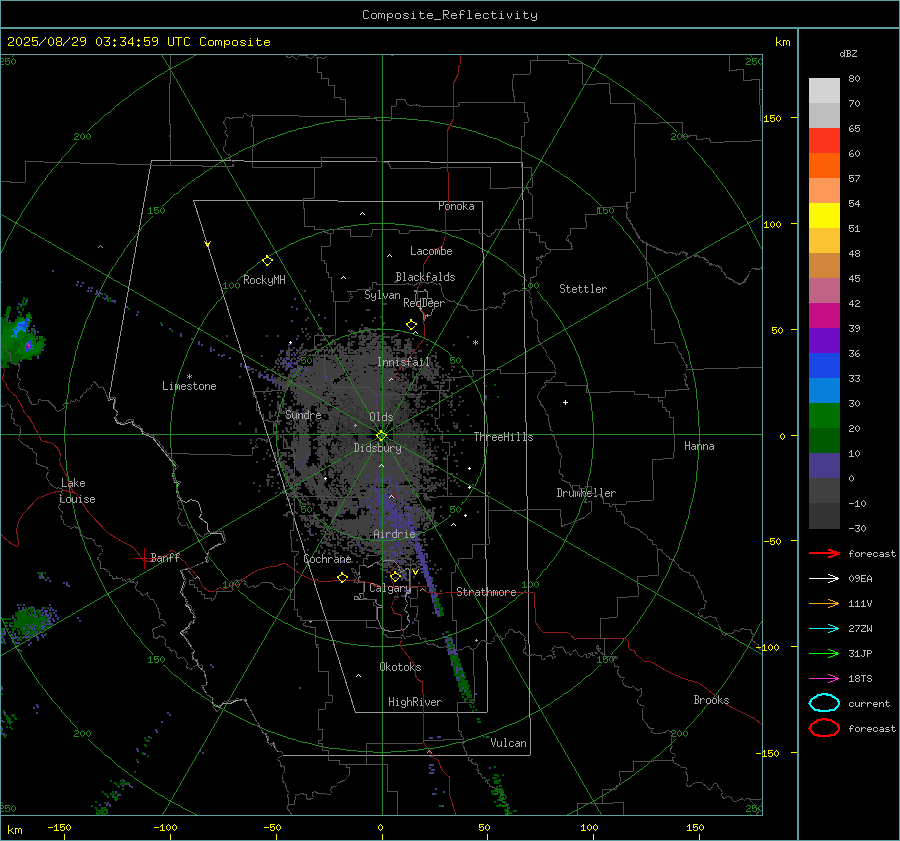The height and width of the screenshot is (841, 900).
Task: Pick the light blue 33 dBZ swatch
Action: point(824,390)
